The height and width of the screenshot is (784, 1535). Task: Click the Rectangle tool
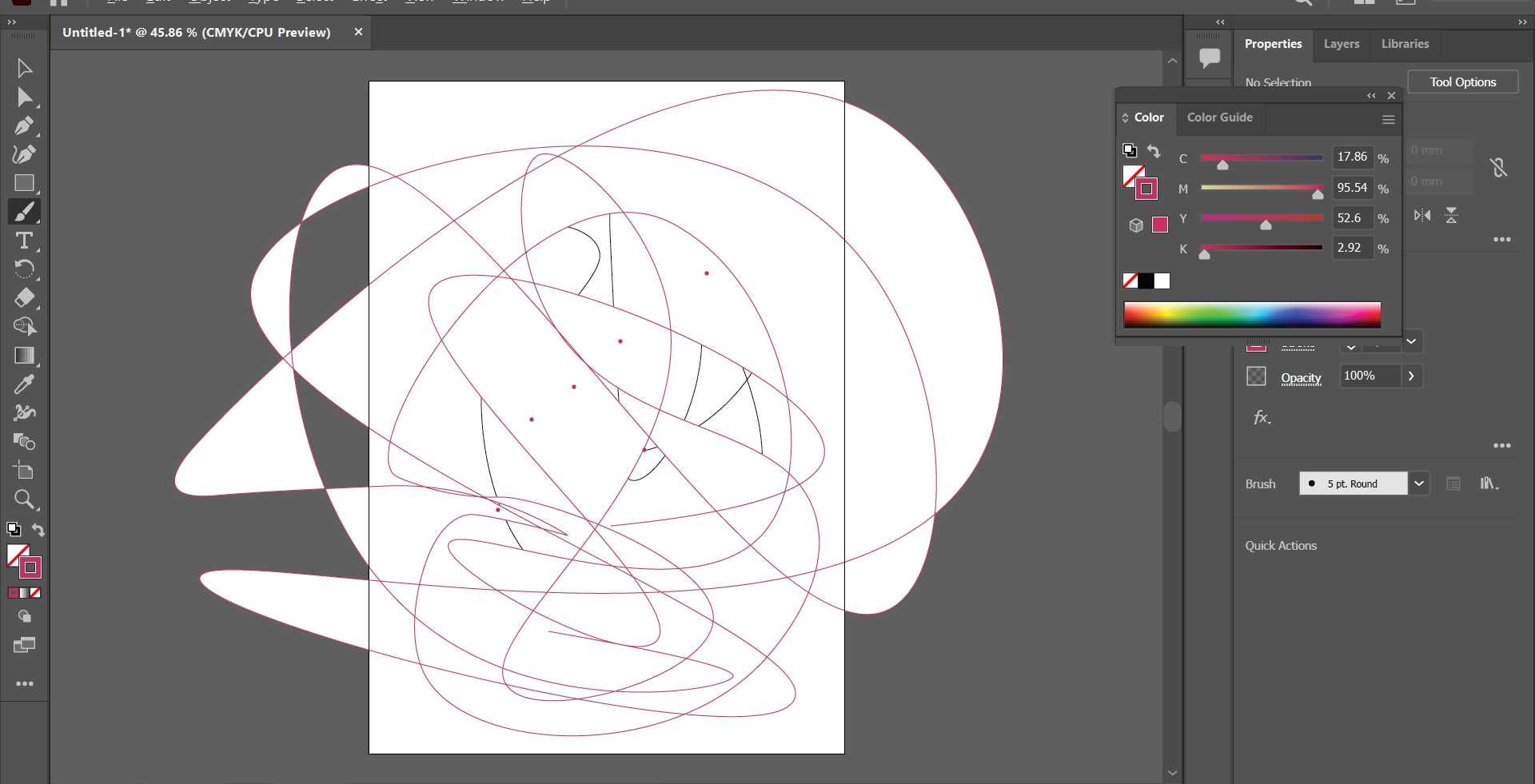(24, 184)
